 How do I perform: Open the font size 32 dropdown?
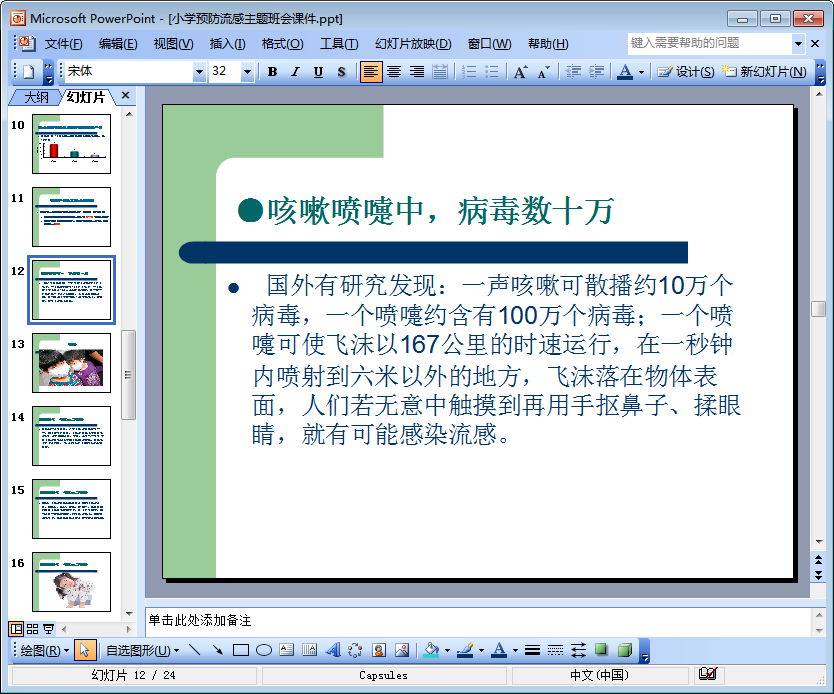(247, 72)
